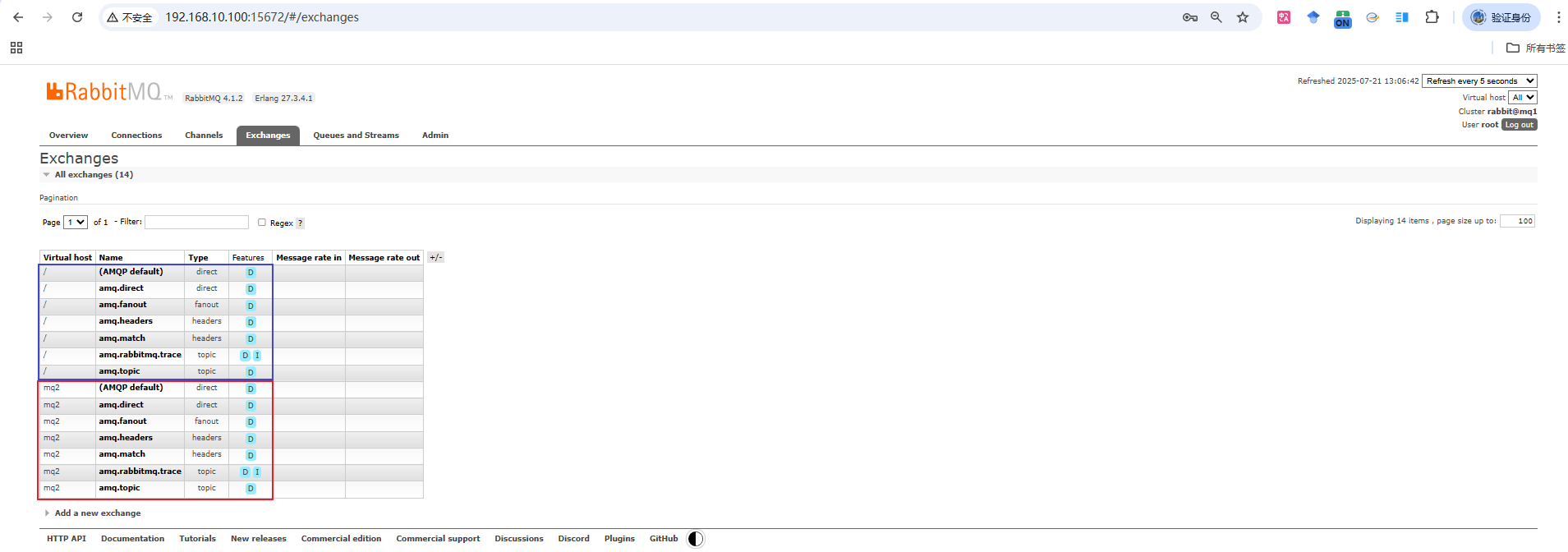1568x552 pixels.
Task: Bookmark this page with the star icon
Action: (1243, 17)
